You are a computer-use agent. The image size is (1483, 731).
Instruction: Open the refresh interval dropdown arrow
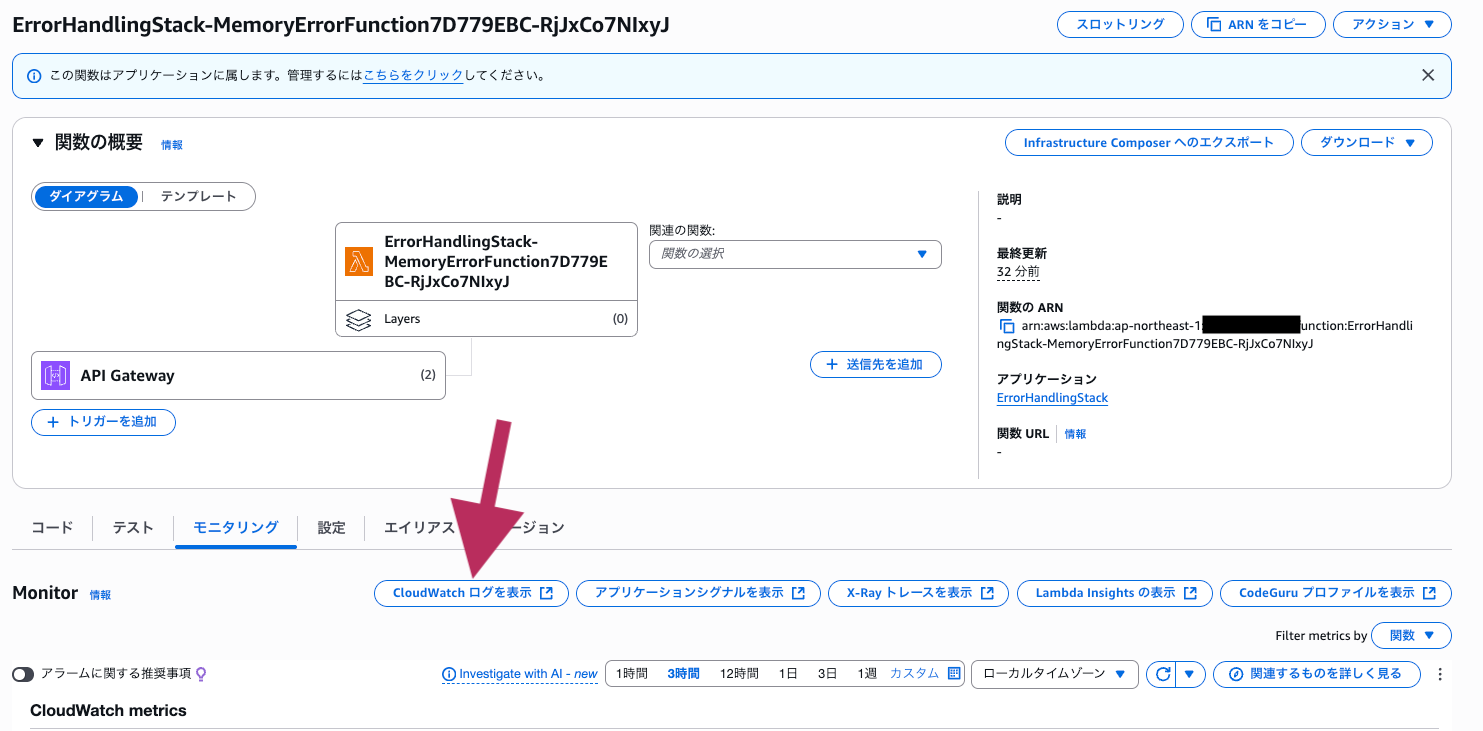[1189, 674]
